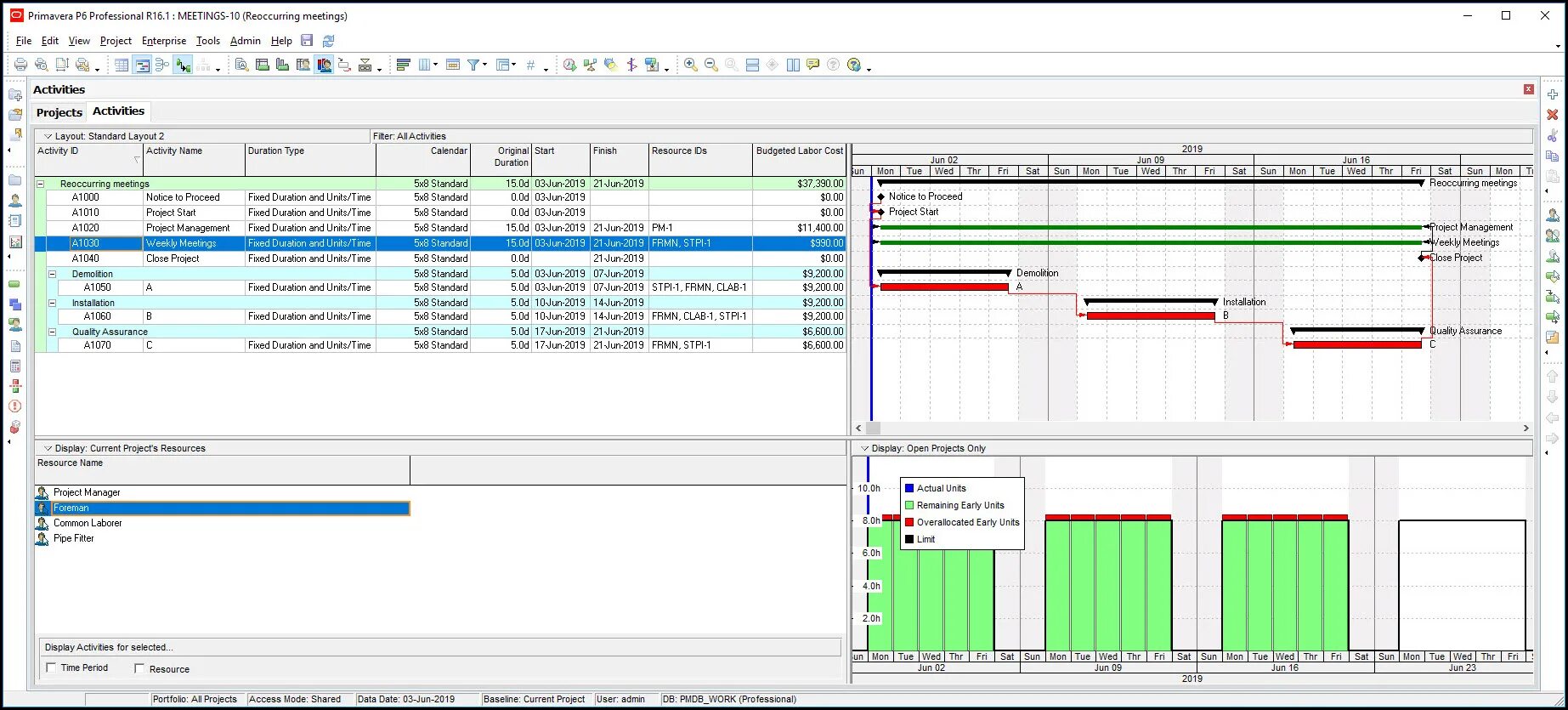Click the red delete X icon
The width and height of the screenshot is (1568, 710).
click(1553, 114)
